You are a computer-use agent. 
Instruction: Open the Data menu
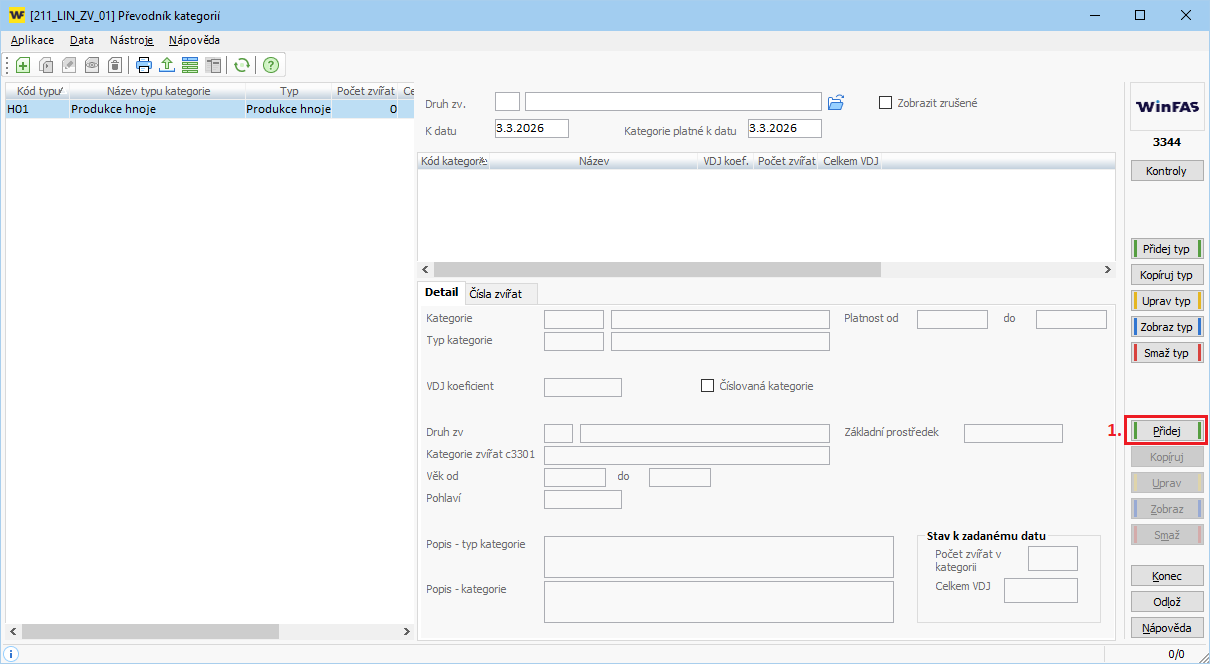(82, 40)
